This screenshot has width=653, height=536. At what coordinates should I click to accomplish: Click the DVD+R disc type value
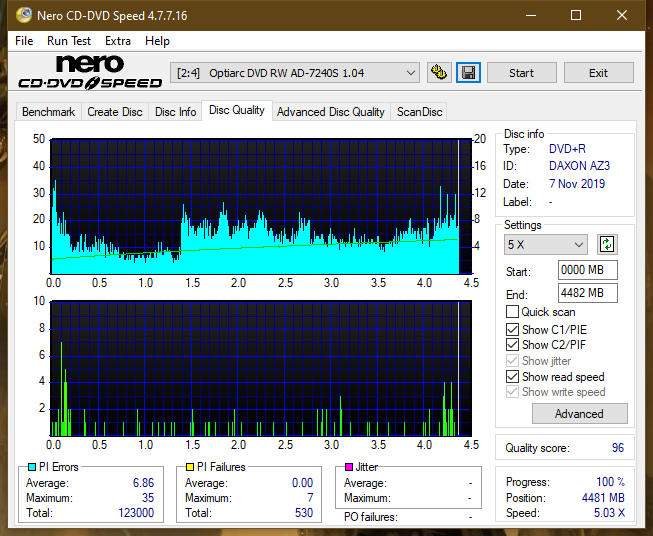(567, 149)
